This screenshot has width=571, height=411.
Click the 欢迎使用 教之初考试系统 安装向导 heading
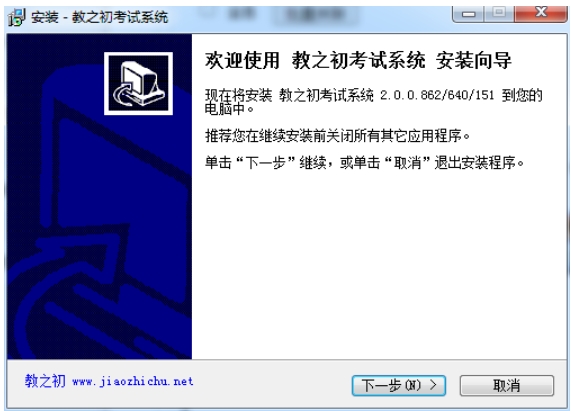tap(358, 60)
